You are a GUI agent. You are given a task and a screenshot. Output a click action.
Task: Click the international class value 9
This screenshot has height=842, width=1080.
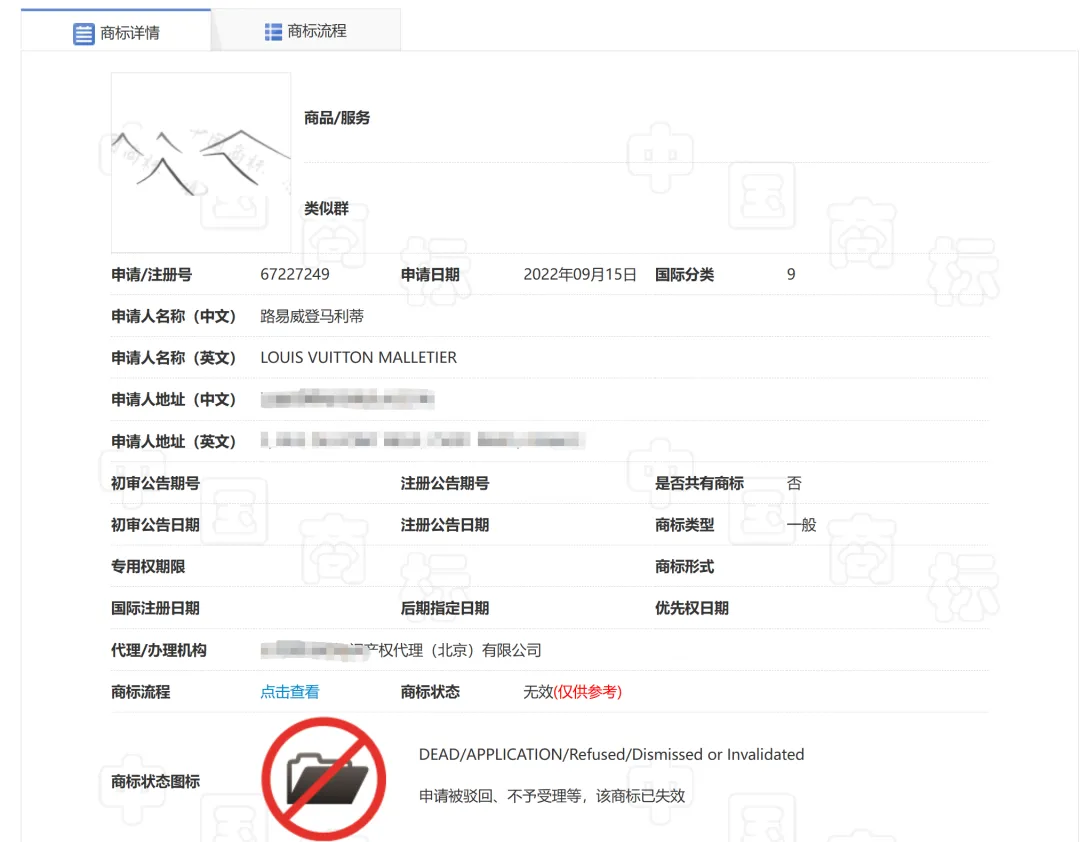pyautogui.click(x=791, y=274)
